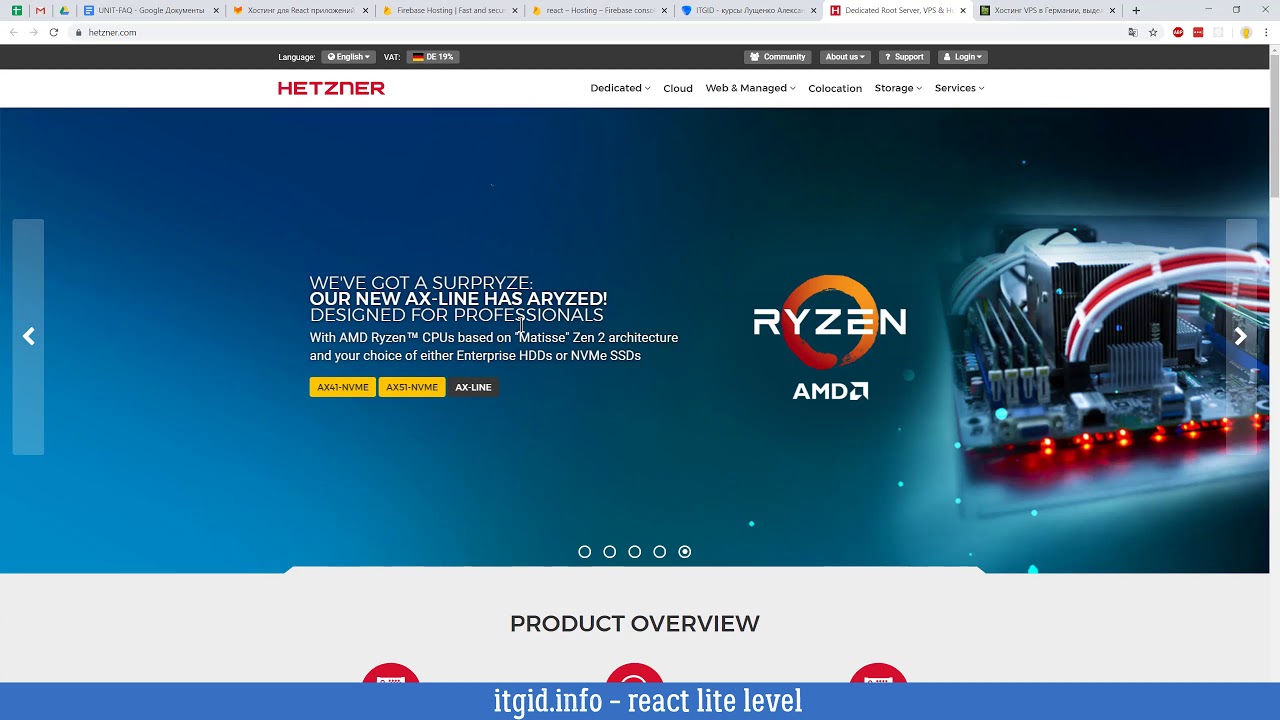Switch to the react – Hosting Firebase console tab
Screen dimensions: 1280x720
click(x=599, y=10)
